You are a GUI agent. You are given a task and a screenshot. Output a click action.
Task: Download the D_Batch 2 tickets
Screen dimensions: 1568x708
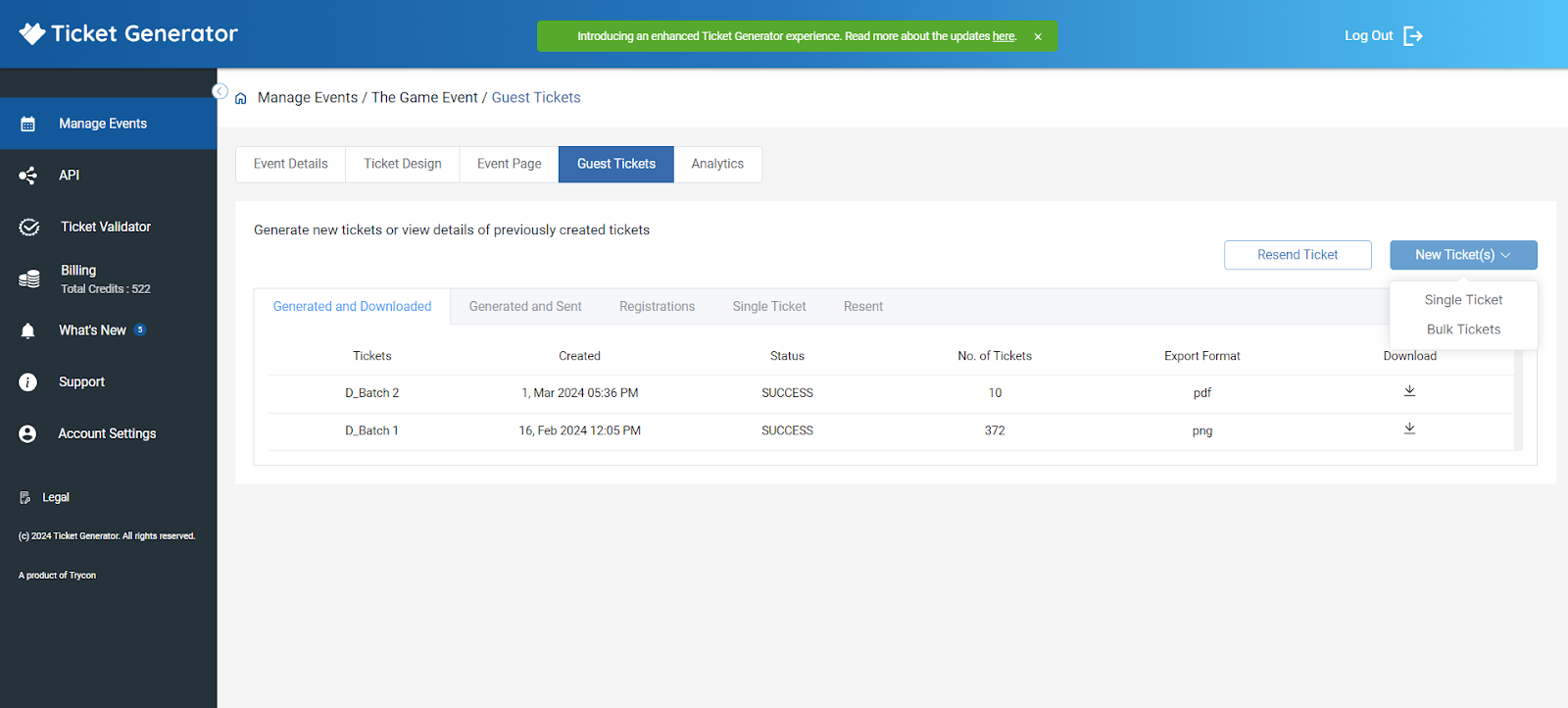1409,391
